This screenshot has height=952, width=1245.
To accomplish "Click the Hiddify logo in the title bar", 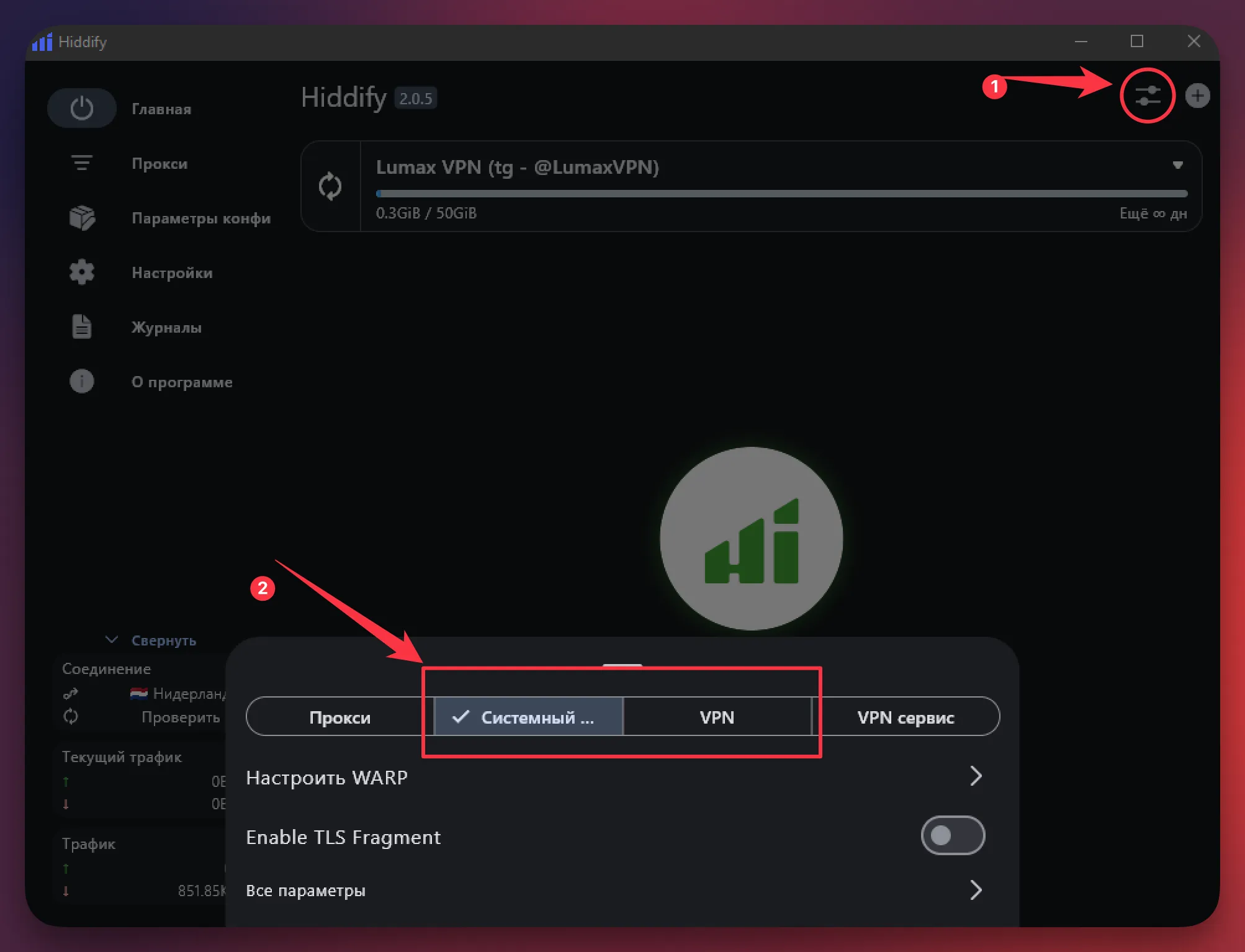I will [42, 42].
